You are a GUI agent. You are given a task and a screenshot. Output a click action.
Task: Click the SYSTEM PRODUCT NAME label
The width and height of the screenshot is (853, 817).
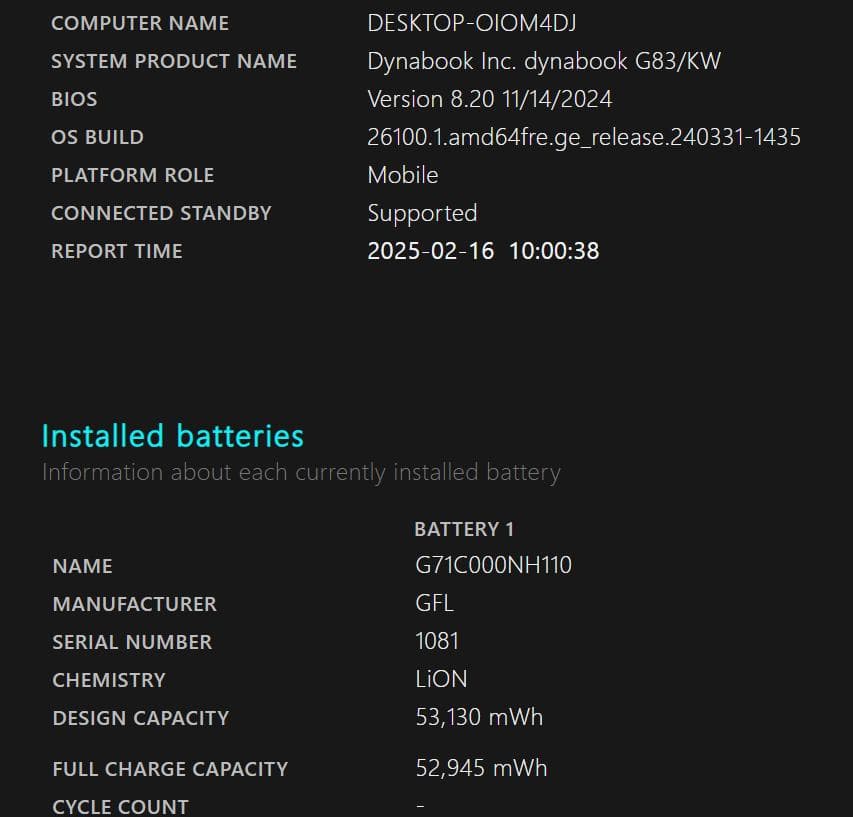tap(174, 61)
